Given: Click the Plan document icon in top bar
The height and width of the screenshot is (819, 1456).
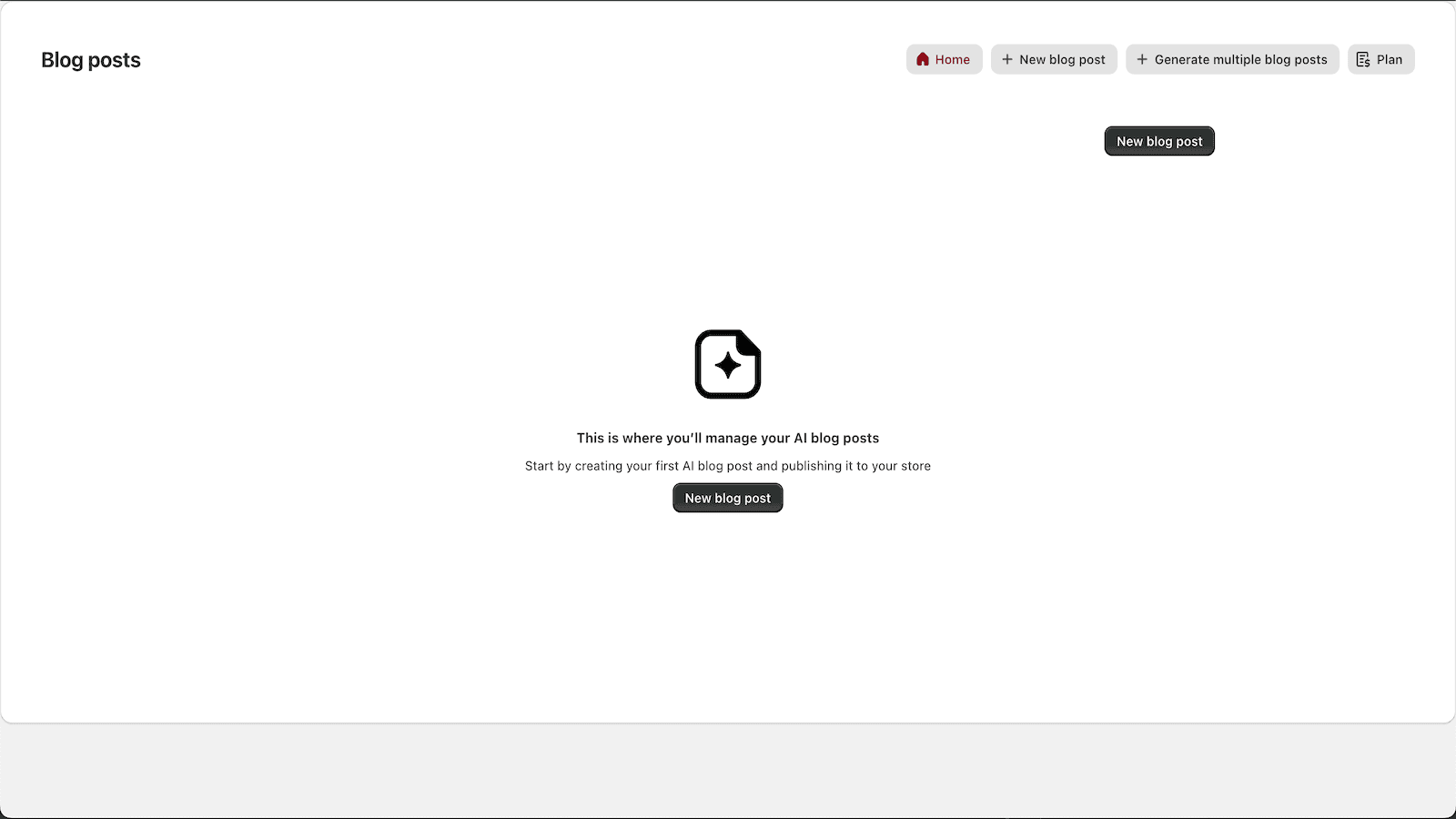Looking at the screenshot, I should coord(1363,59).
